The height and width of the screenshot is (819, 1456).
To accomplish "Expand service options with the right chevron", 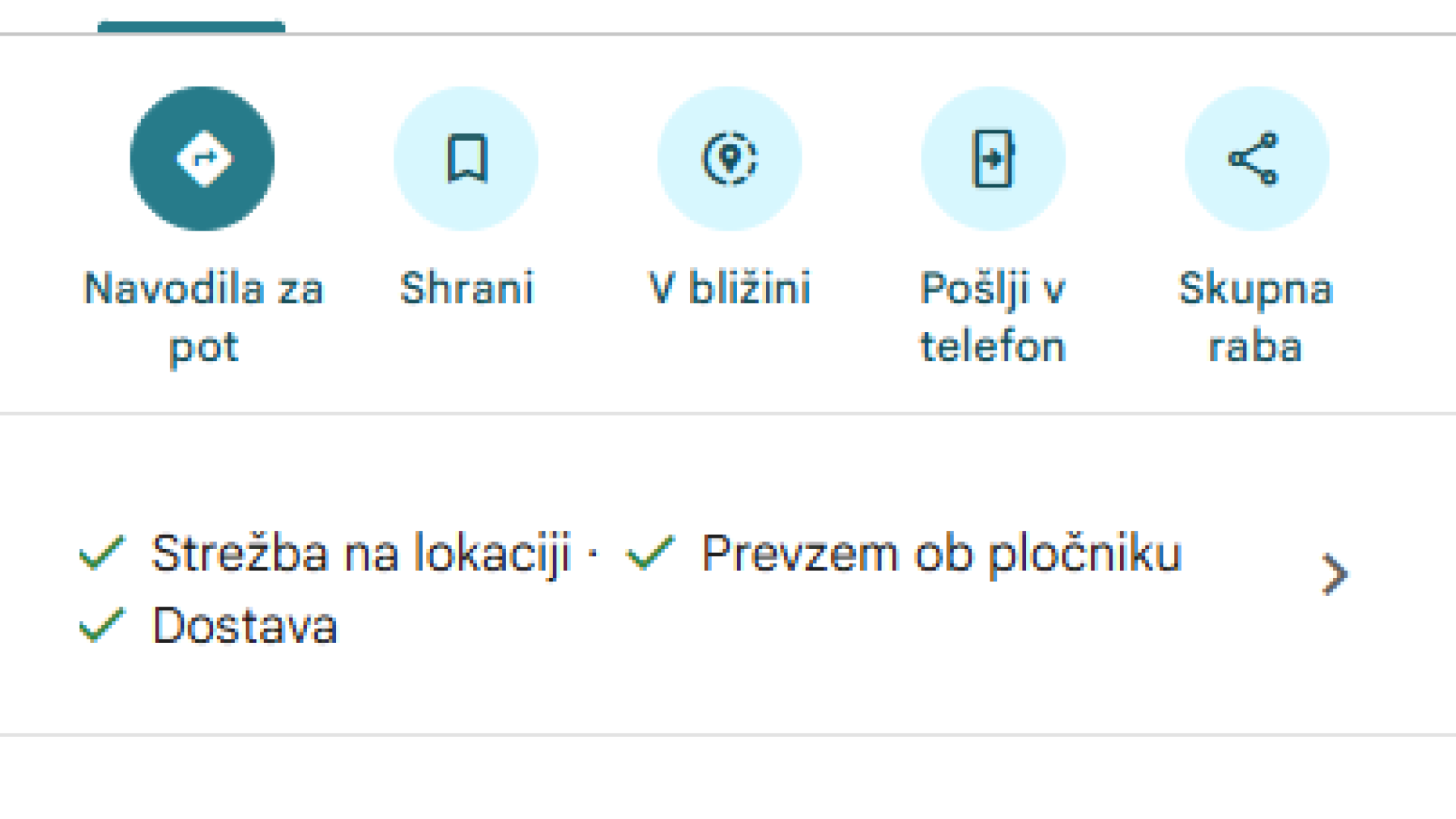I will point(1334,574).
